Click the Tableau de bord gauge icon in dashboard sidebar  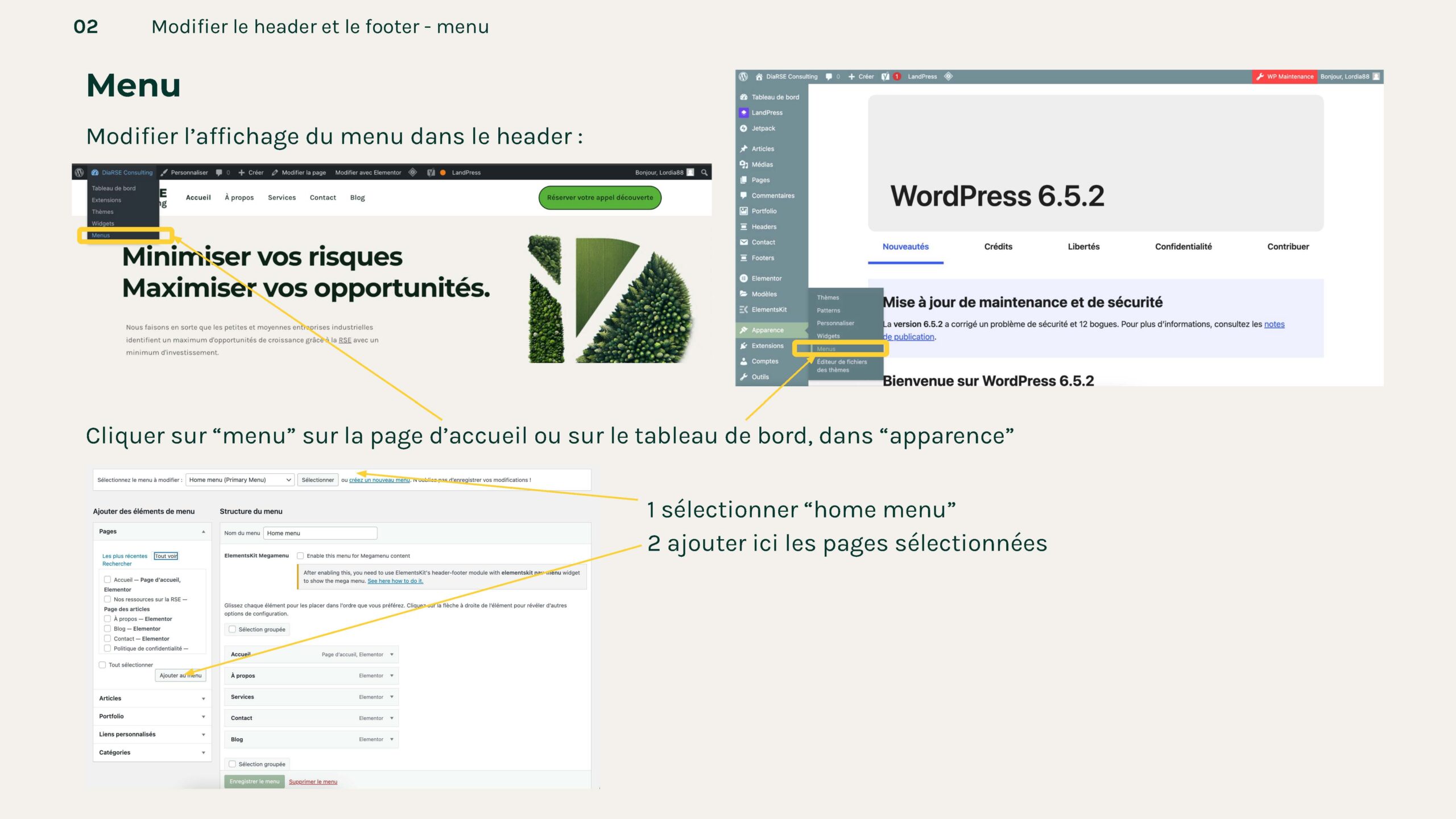743,97
